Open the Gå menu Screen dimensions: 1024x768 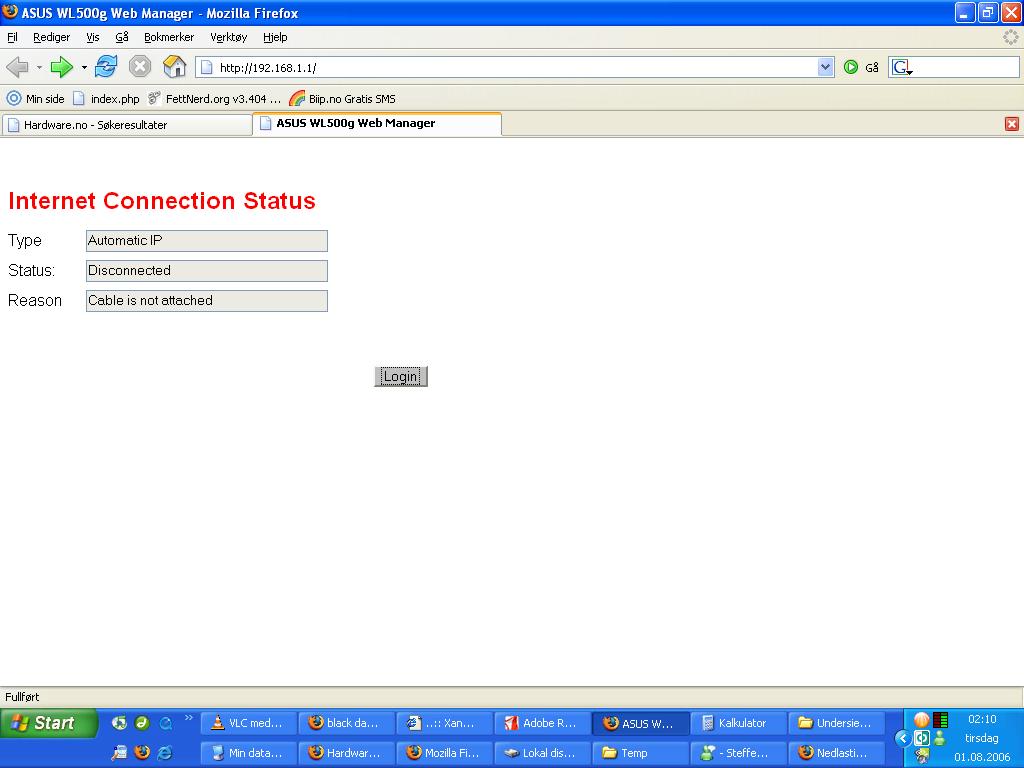(x=122, y=37)
